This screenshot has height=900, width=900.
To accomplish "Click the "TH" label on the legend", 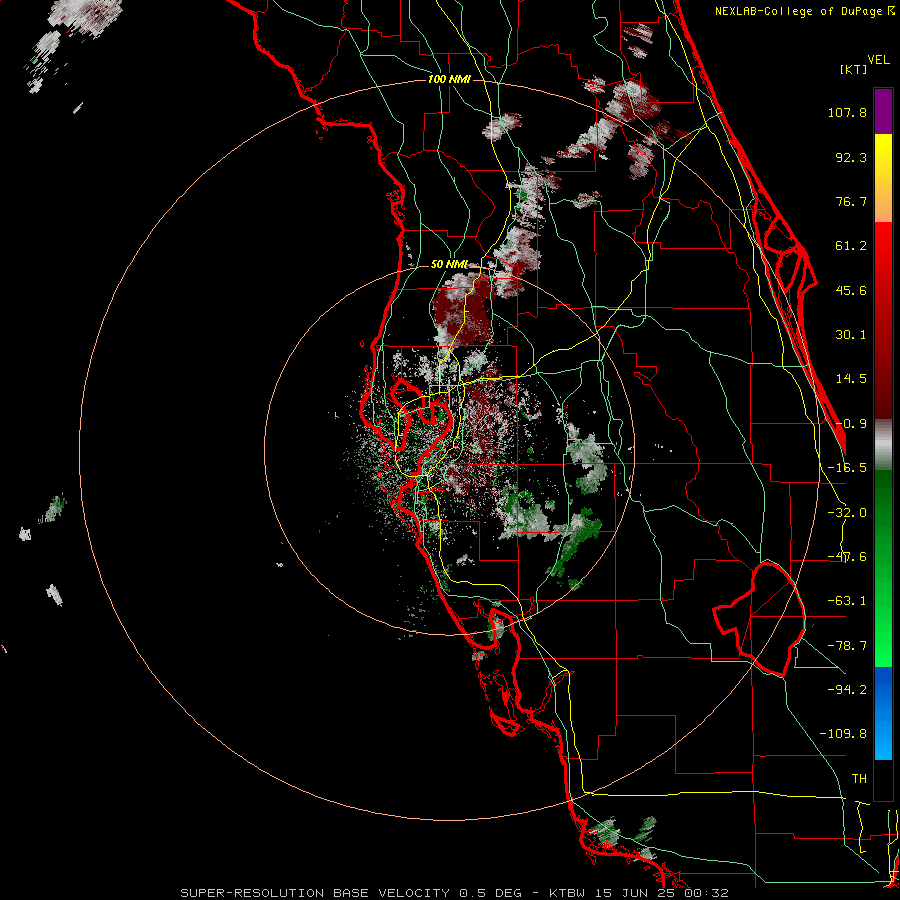I will pos(859,778).
